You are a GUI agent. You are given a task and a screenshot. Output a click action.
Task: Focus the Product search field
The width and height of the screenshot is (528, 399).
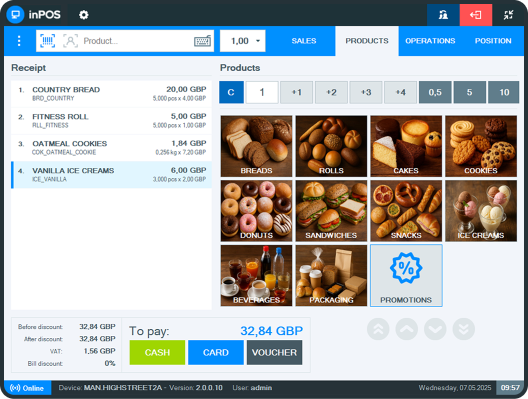[x=136, y=41]
